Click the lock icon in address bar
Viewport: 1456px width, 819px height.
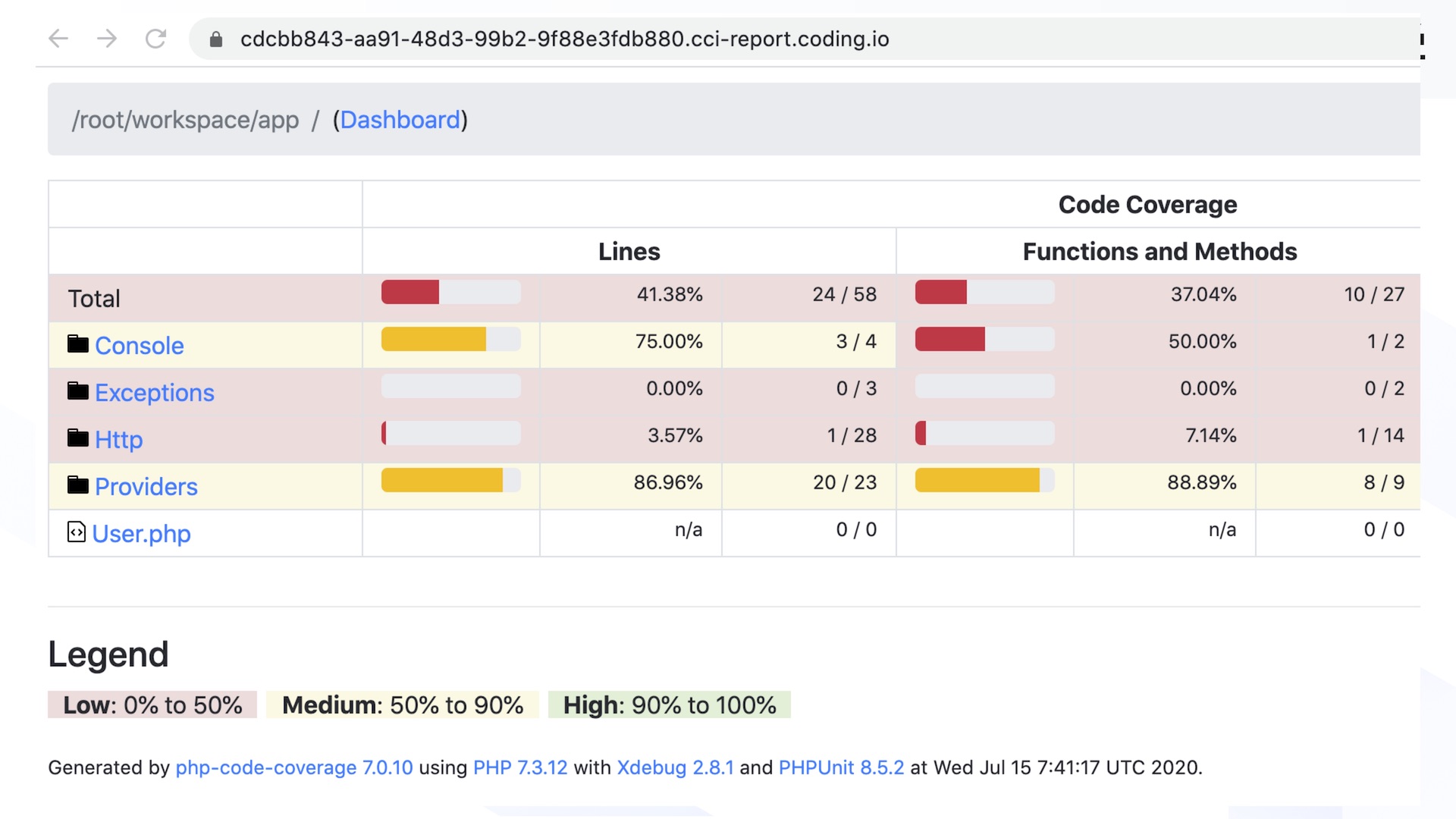tap(216, 39)
